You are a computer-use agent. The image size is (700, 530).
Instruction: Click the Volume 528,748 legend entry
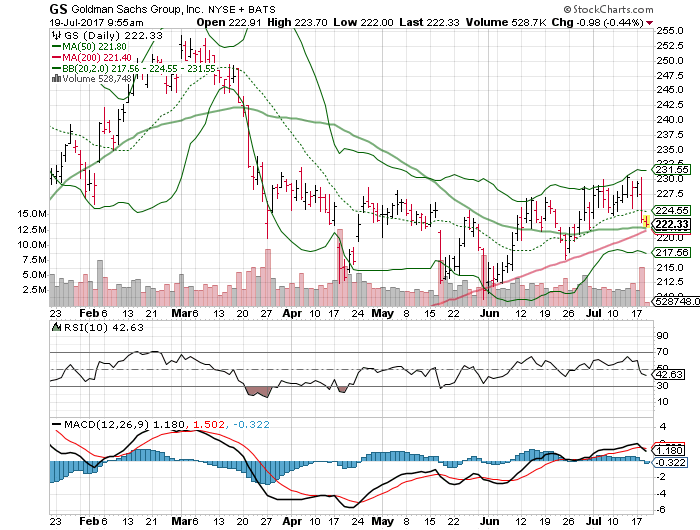pyautogui.click(x=97, y=79)
